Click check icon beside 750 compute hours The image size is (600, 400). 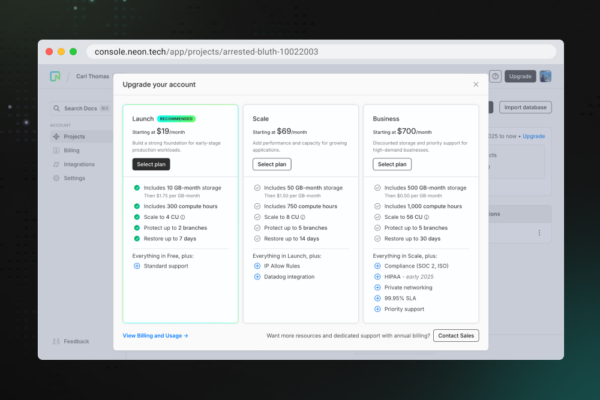(x=257, y=206)
